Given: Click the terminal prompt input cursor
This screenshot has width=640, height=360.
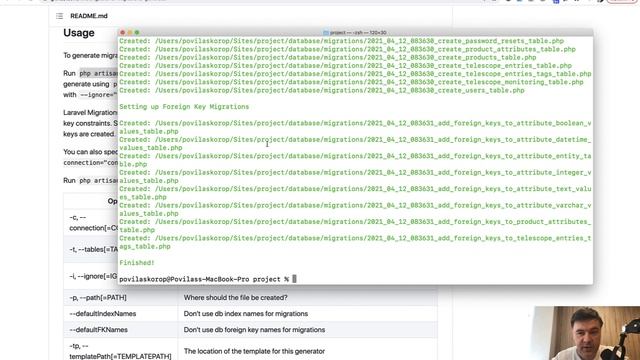Looking at the screenshot, I should tap(294, 279).
